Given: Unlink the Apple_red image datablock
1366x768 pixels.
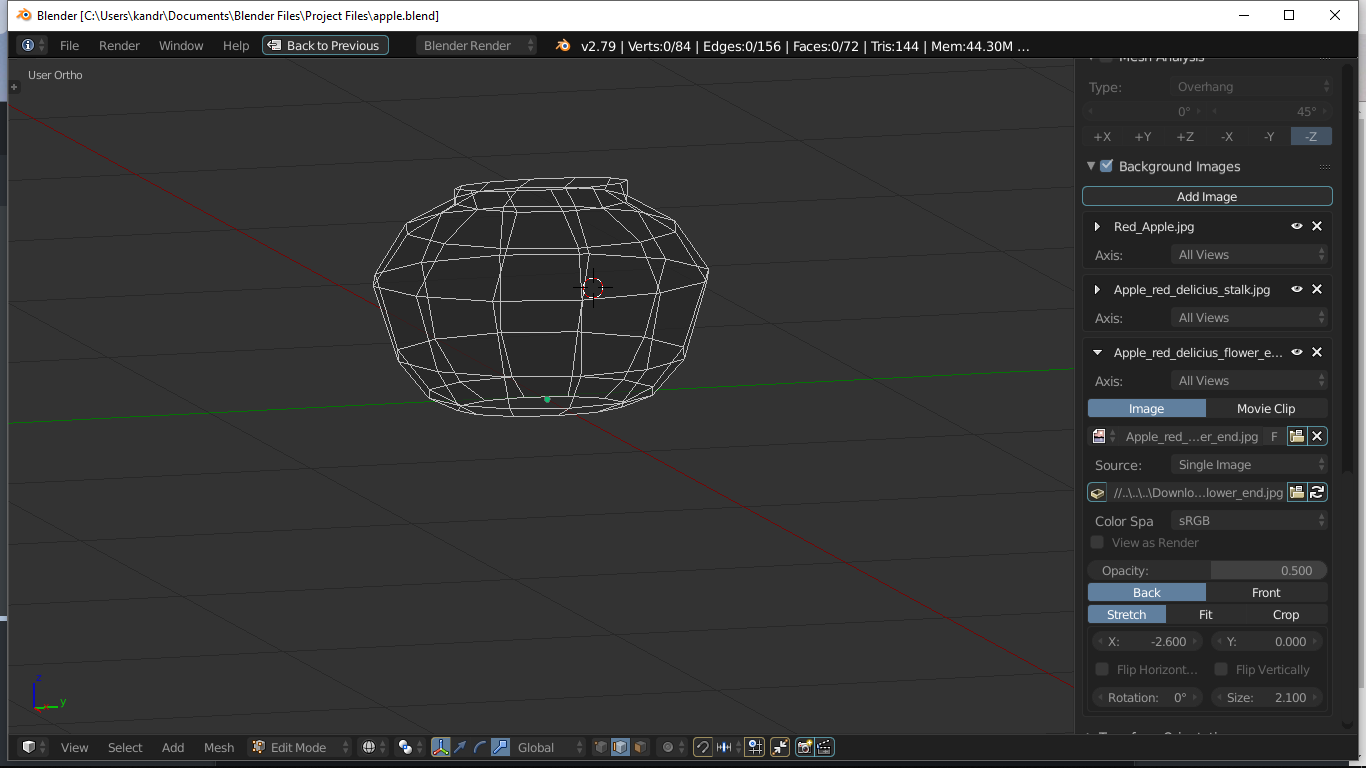Looking at the screenshot, I should point(1318,436).
